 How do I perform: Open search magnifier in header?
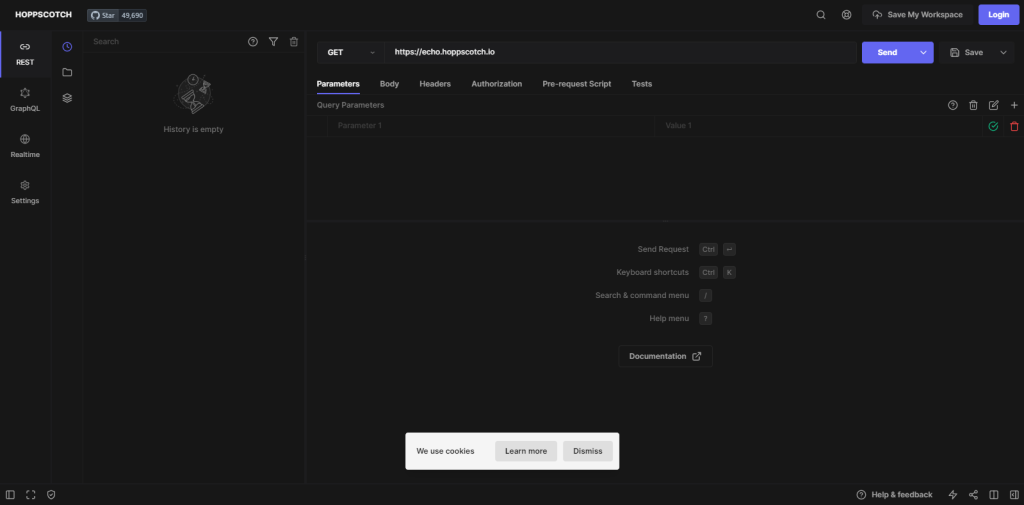821,14
